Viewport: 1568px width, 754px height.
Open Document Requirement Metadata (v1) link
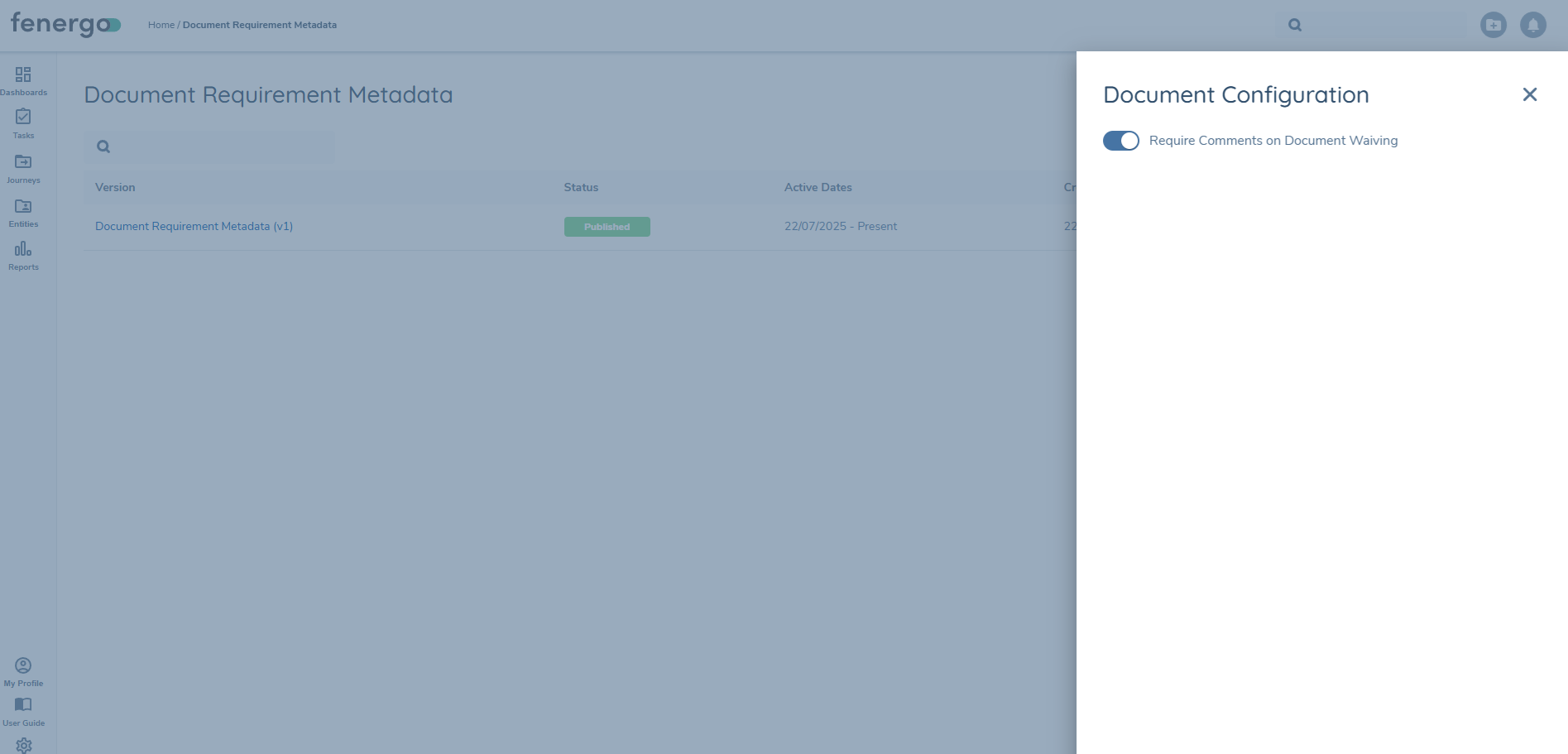point(193,226)
